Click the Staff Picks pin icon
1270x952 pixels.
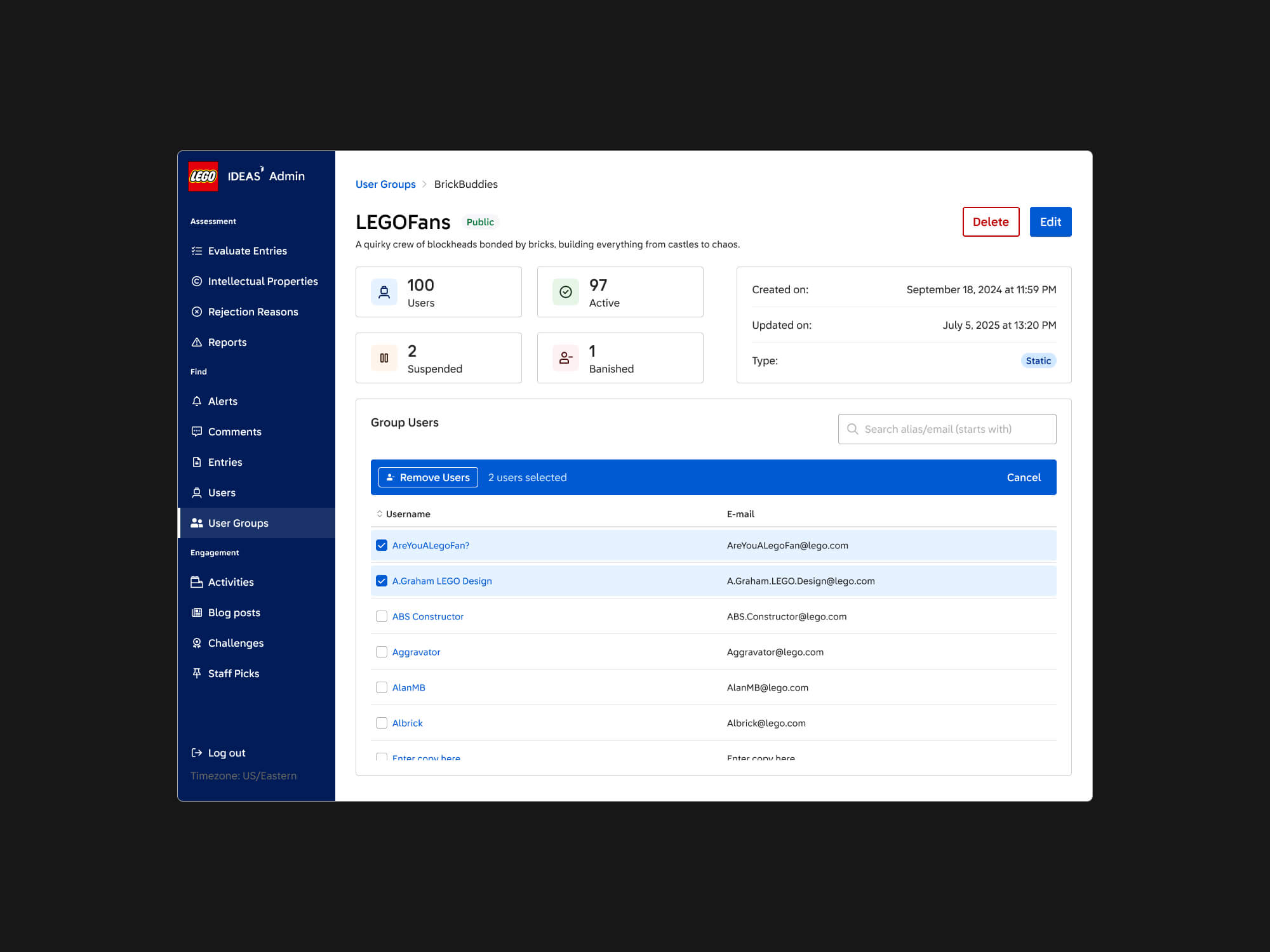[197, 673]
